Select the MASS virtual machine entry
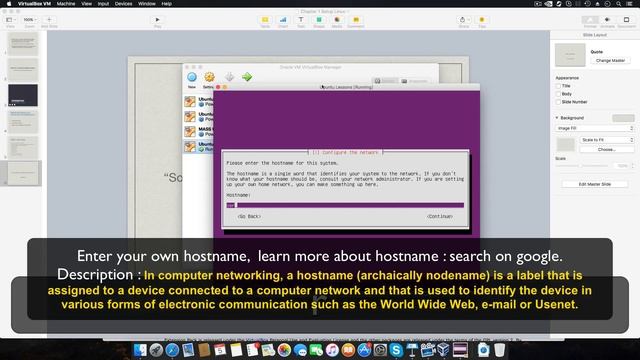640x360 pixels. click(x=198, y=131)
